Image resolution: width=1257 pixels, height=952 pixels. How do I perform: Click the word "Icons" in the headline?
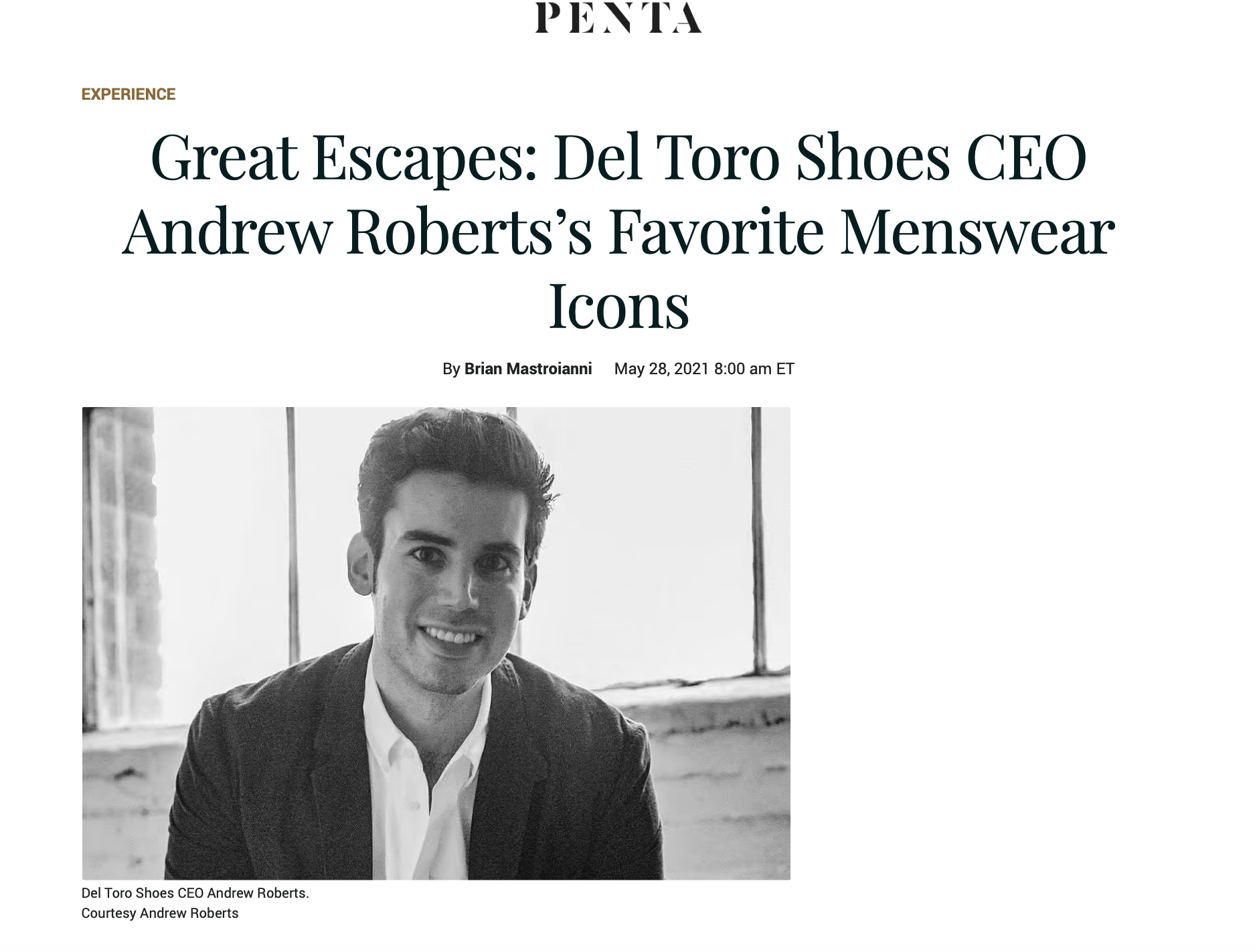click(618, 307)
